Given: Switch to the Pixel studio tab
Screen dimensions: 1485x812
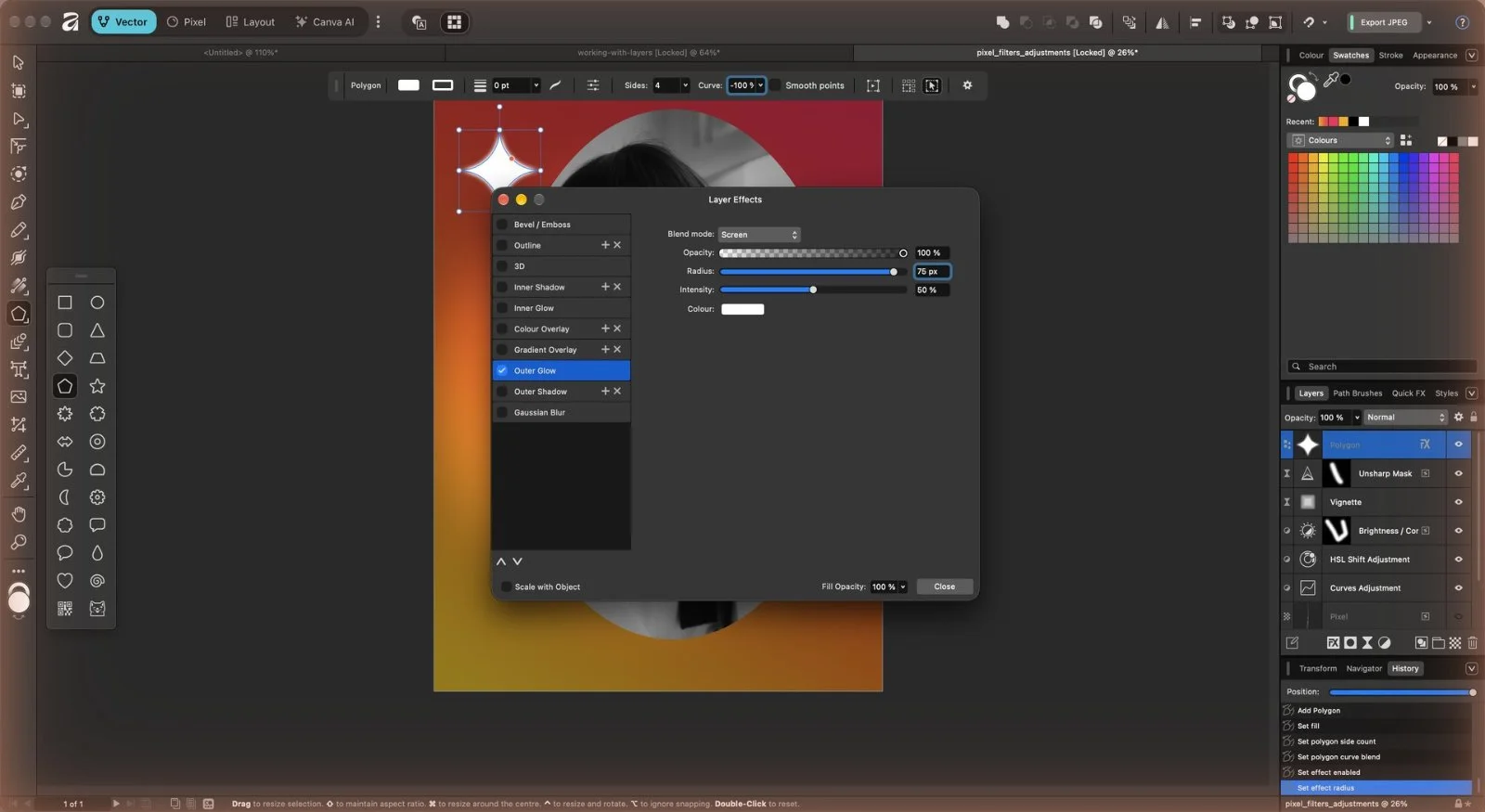Looking at the screenshot, I should click(186, 22).
